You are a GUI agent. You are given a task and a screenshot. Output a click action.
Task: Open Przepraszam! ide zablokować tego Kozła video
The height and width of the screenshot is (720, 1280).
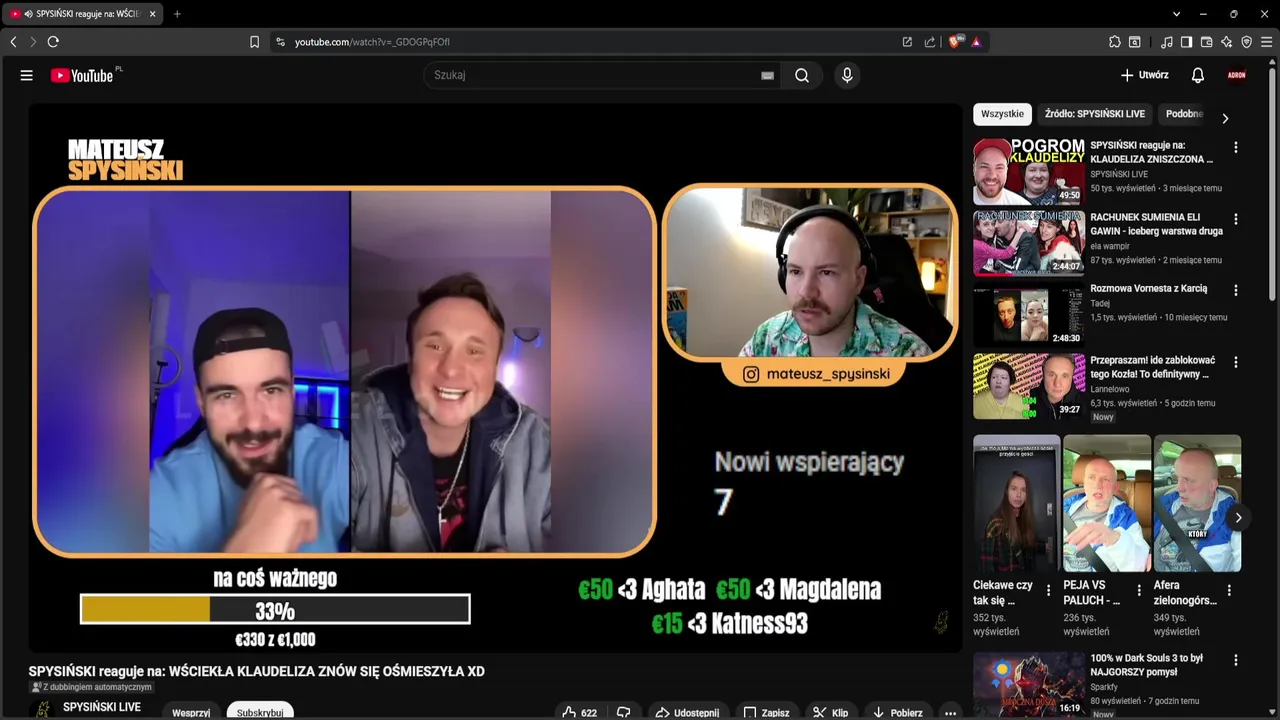[x=1029, y=387]
